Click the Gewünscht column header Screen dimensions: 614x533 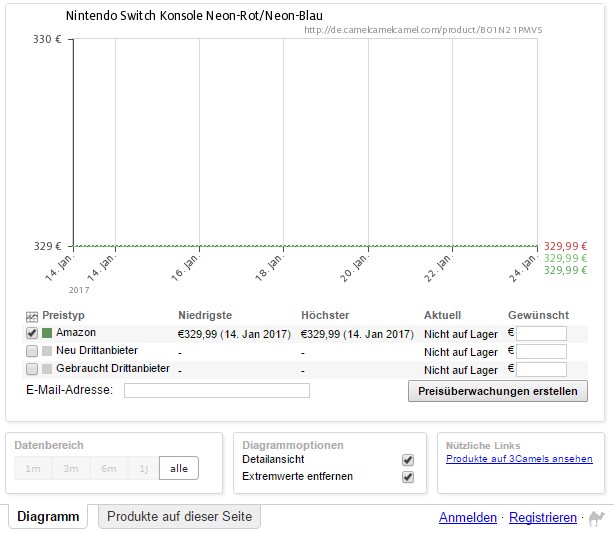[x=538, y=315]
